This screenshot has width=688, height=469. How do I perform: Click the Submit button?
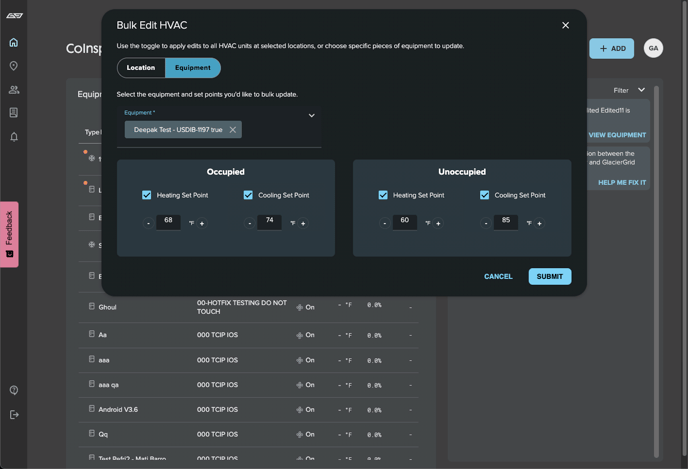[550, 276]
